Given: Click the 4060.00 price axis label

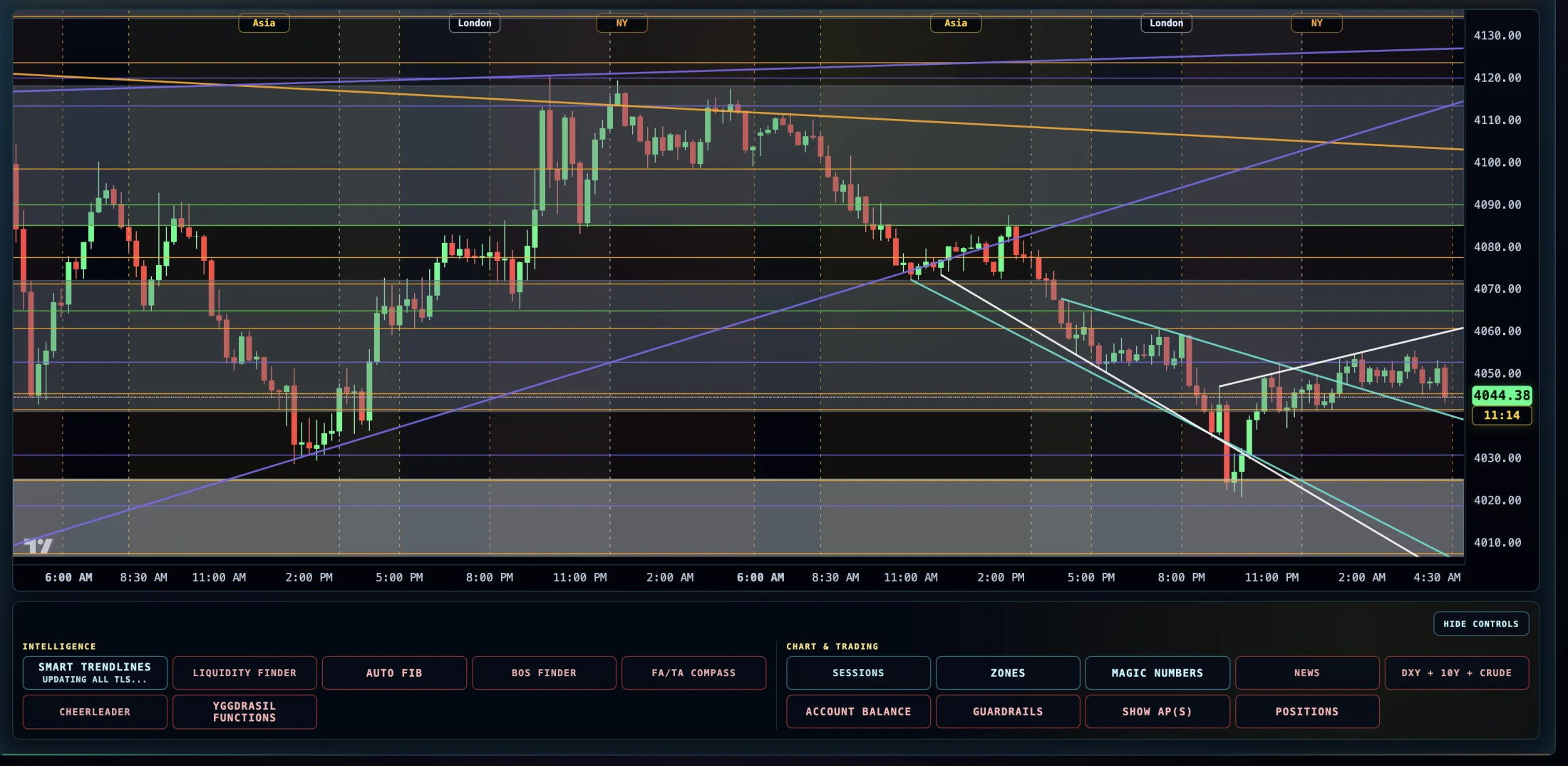Looking at the screenshot, I should (1497, 331).
